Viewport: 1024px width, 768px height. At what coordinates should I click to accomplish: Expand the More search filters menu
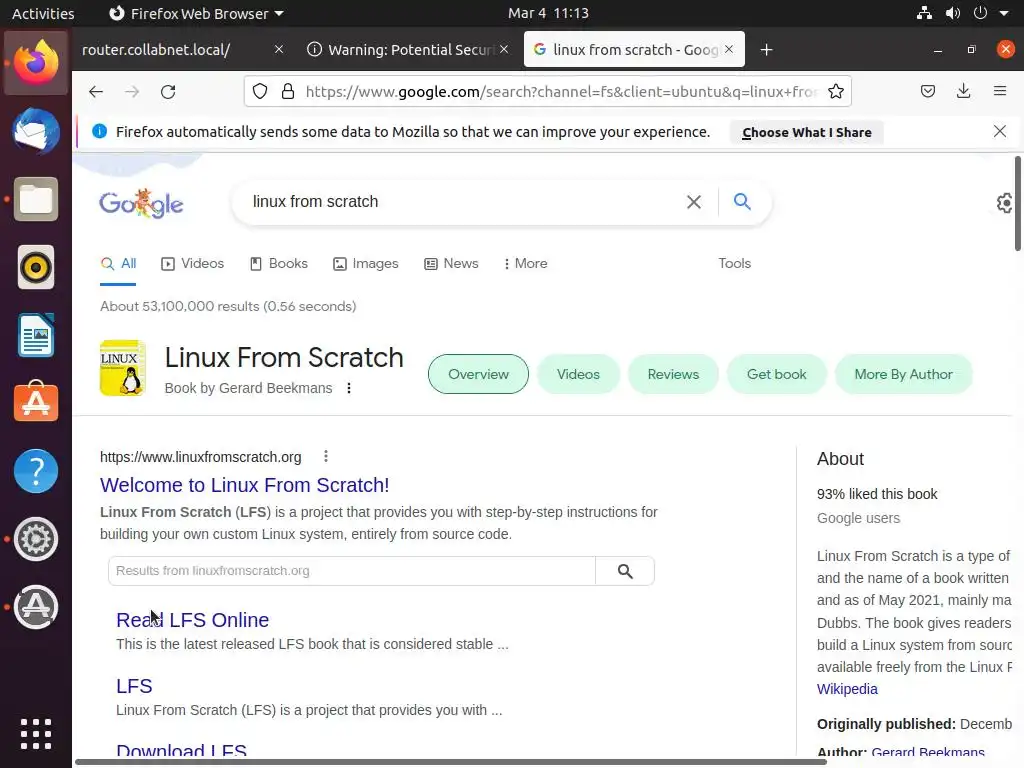pyautogui.click(x=526, y=263)
